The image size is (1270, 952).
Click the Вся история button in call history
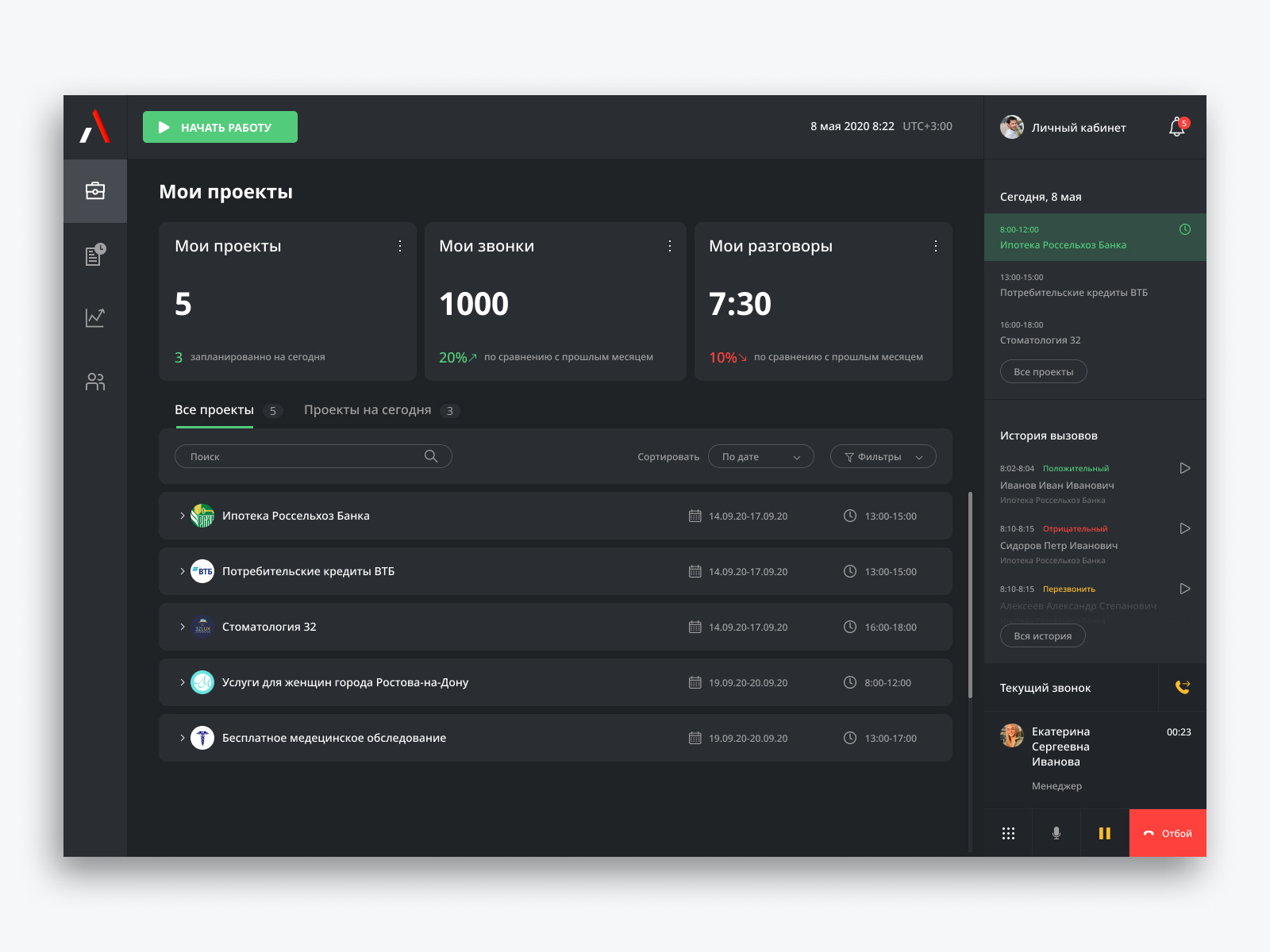point(1042,635)
